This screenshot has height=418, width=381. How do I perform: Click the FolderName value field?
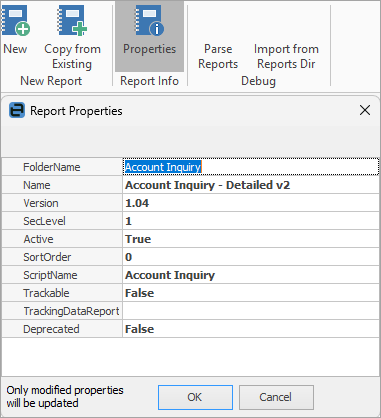(251, 167)
